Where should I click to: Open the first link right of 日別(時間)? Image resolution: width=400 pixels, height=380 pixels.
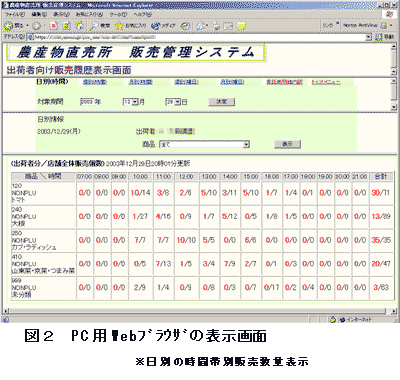(x=95, y=82)
